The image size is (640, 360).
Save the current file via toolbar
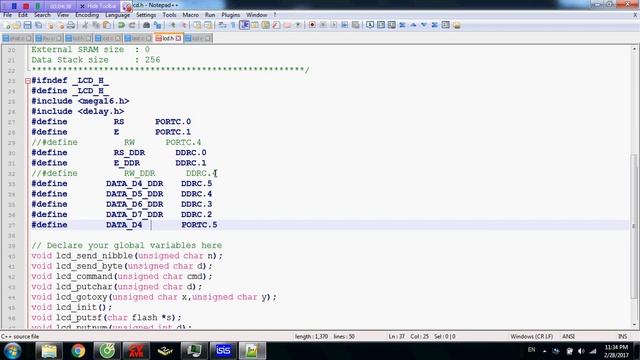[x=27, y=25]
